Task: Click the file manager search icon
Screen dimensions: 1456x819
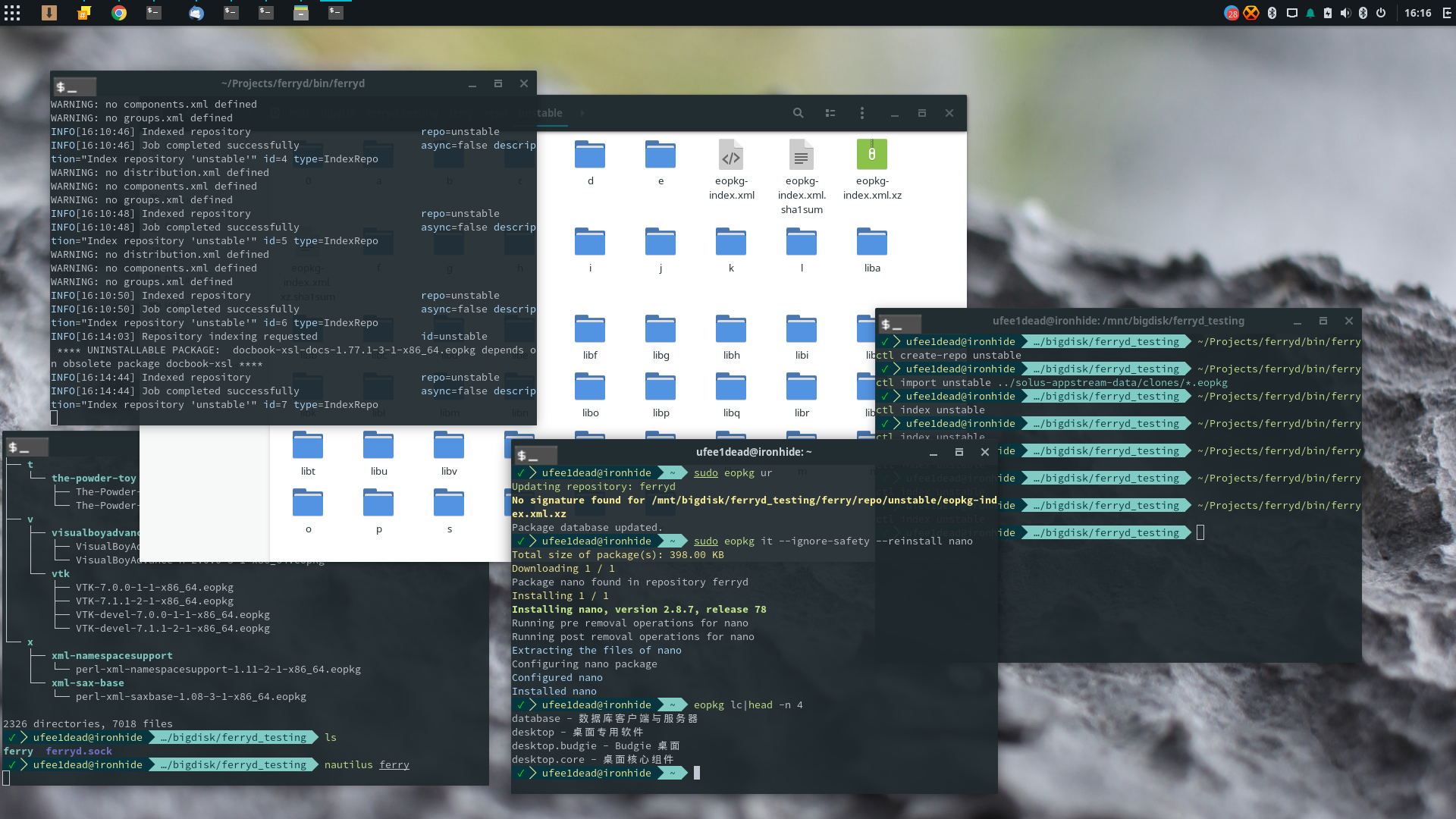Action: coord(798,113)
